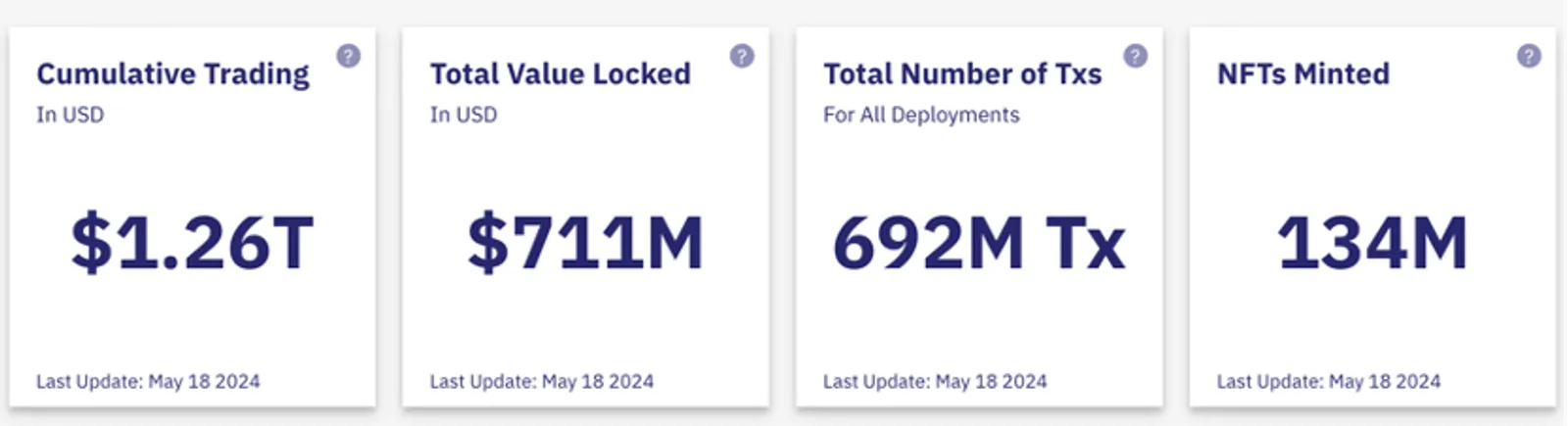Click Last Update date in Total Number of Txs card
The image size is (1568, 426).
(935, 381)
